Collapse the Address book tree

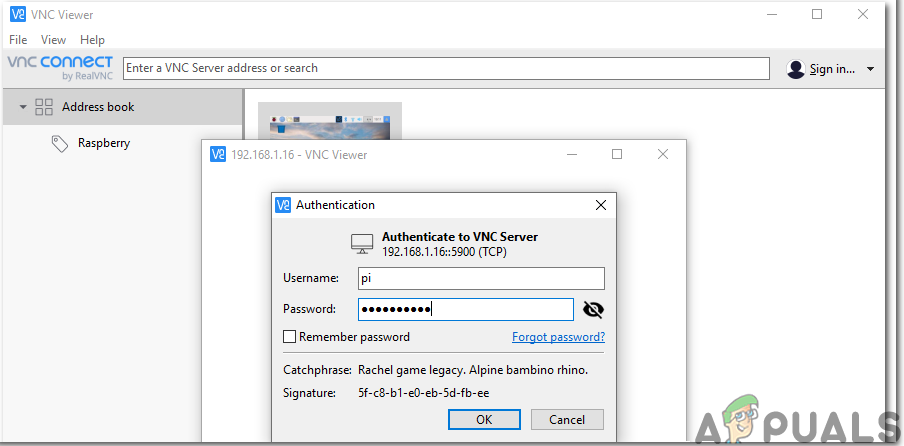click(x=23, y=107)
